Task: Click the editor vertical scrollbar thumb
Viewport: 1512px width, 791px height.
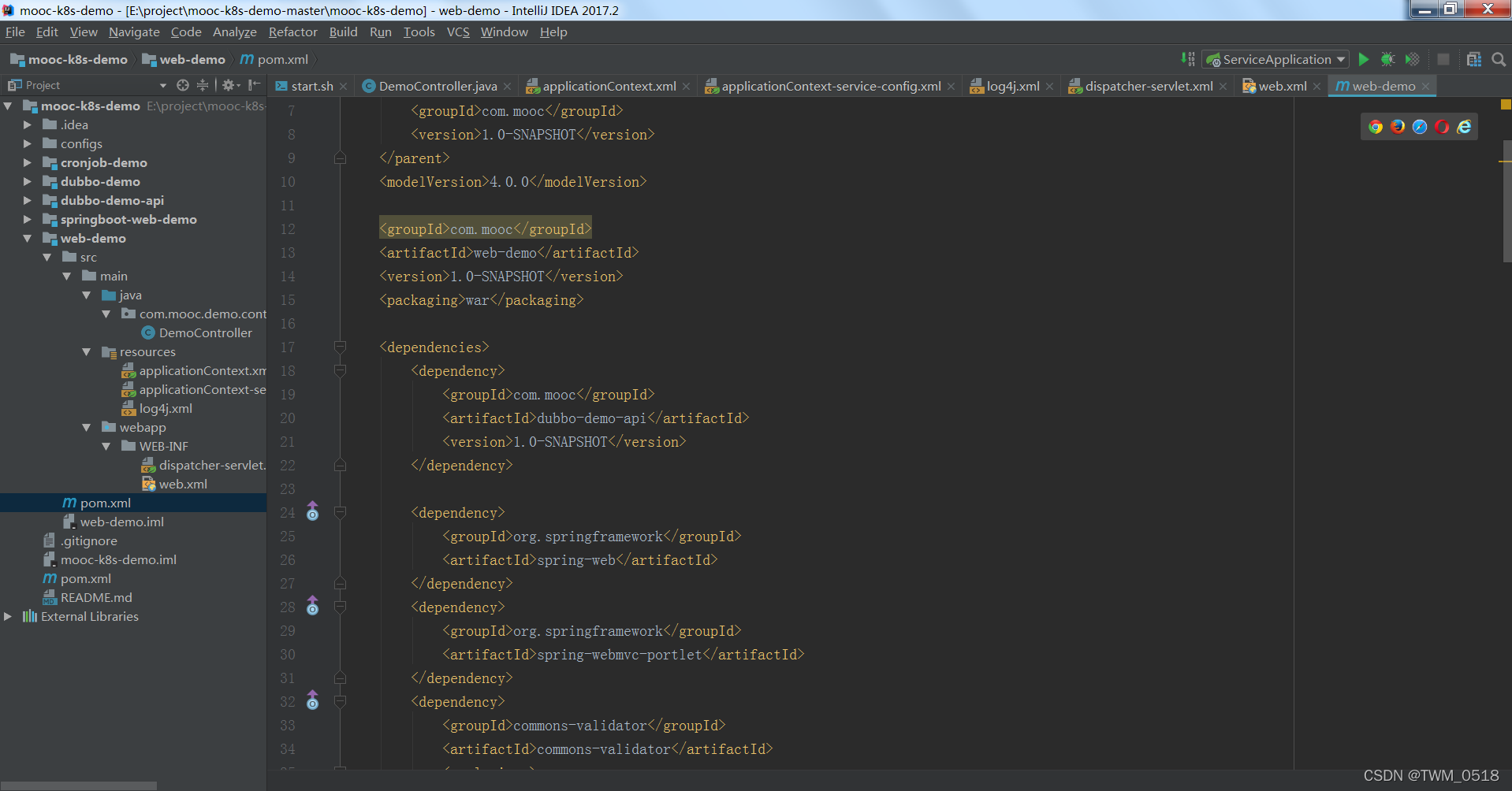Action: (x=1506, y=201)
